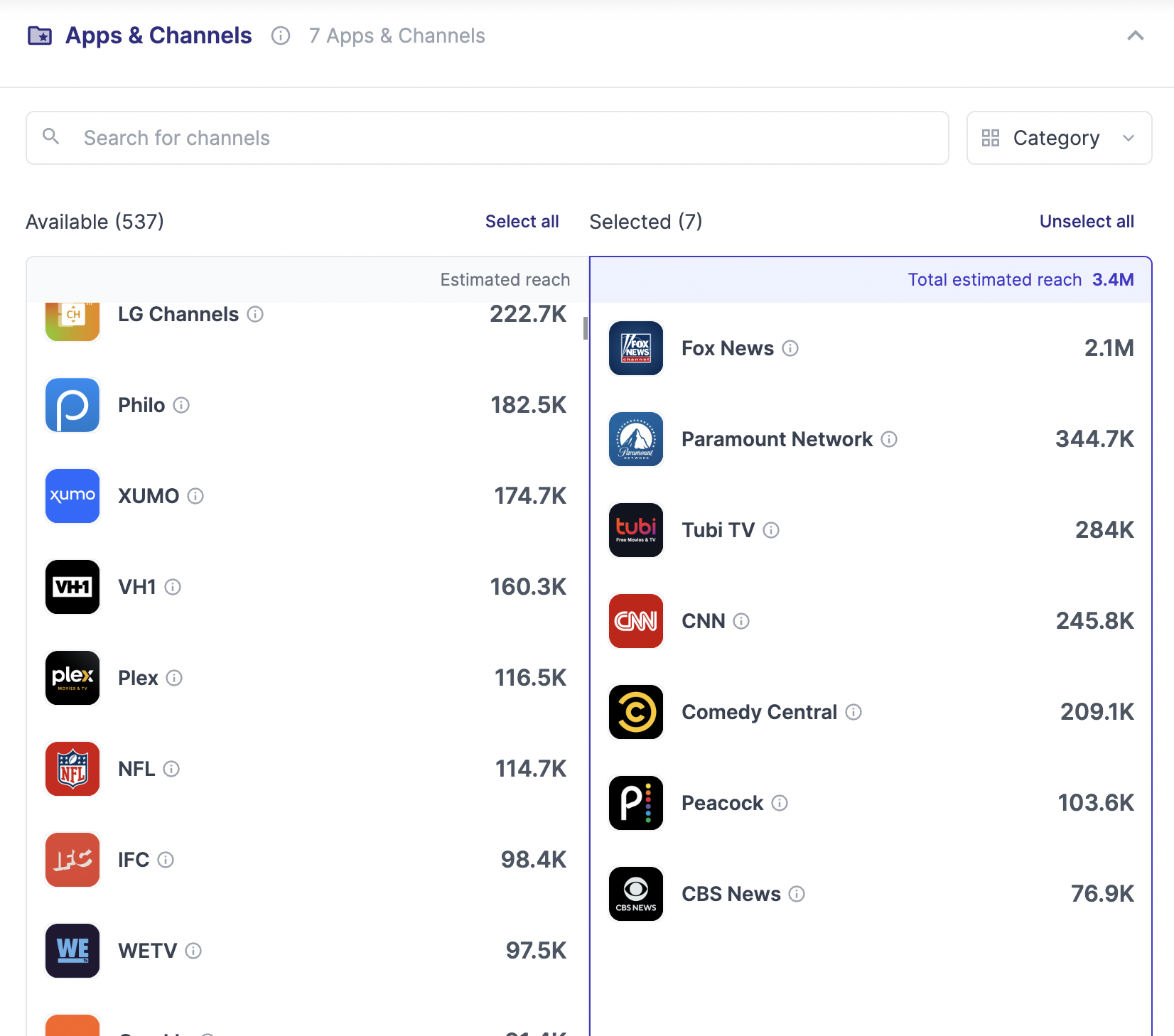Open info icon next to Tubi TV

[771, 530]
